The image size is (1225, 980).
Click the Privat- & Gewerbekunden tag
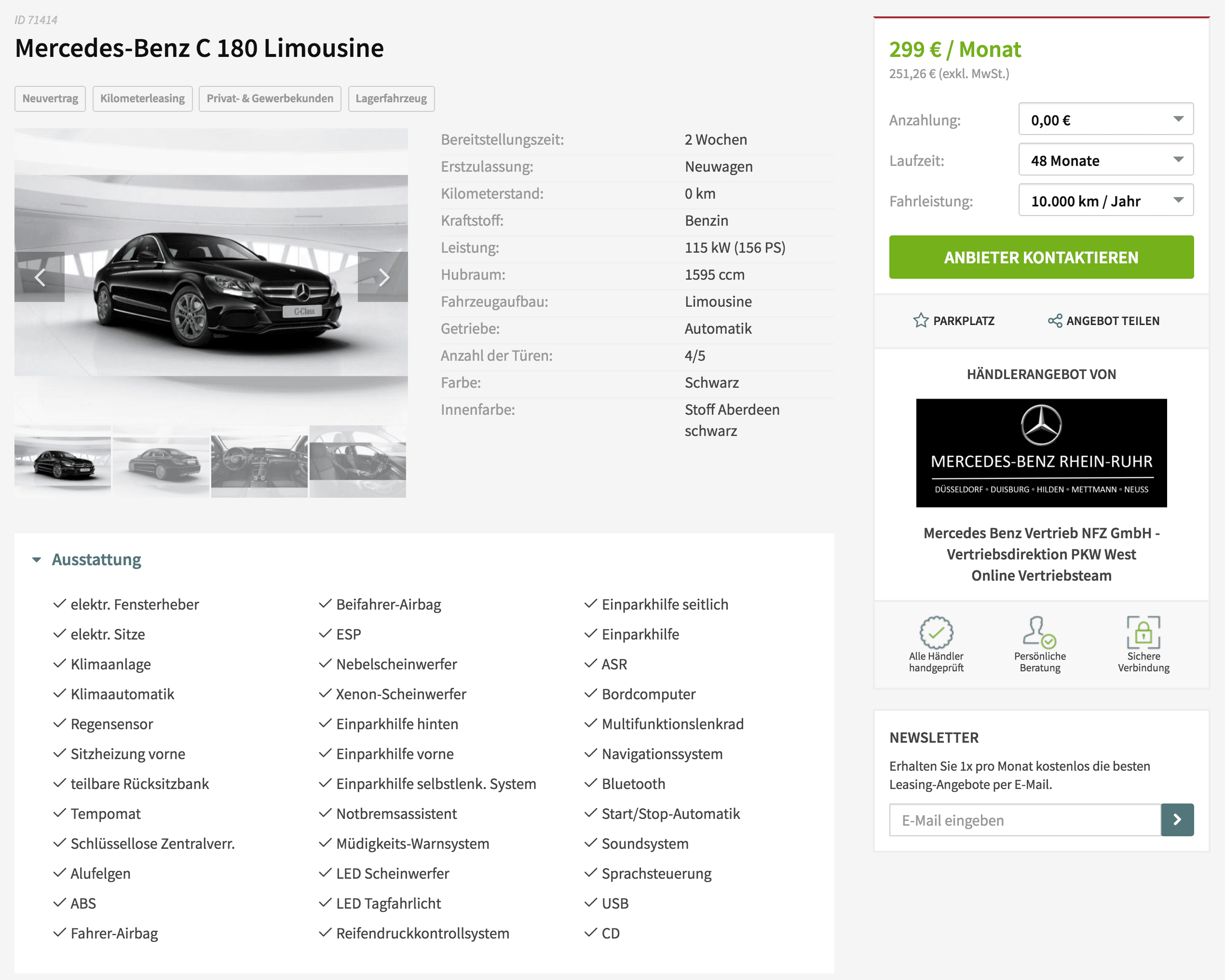click(270, 98)
